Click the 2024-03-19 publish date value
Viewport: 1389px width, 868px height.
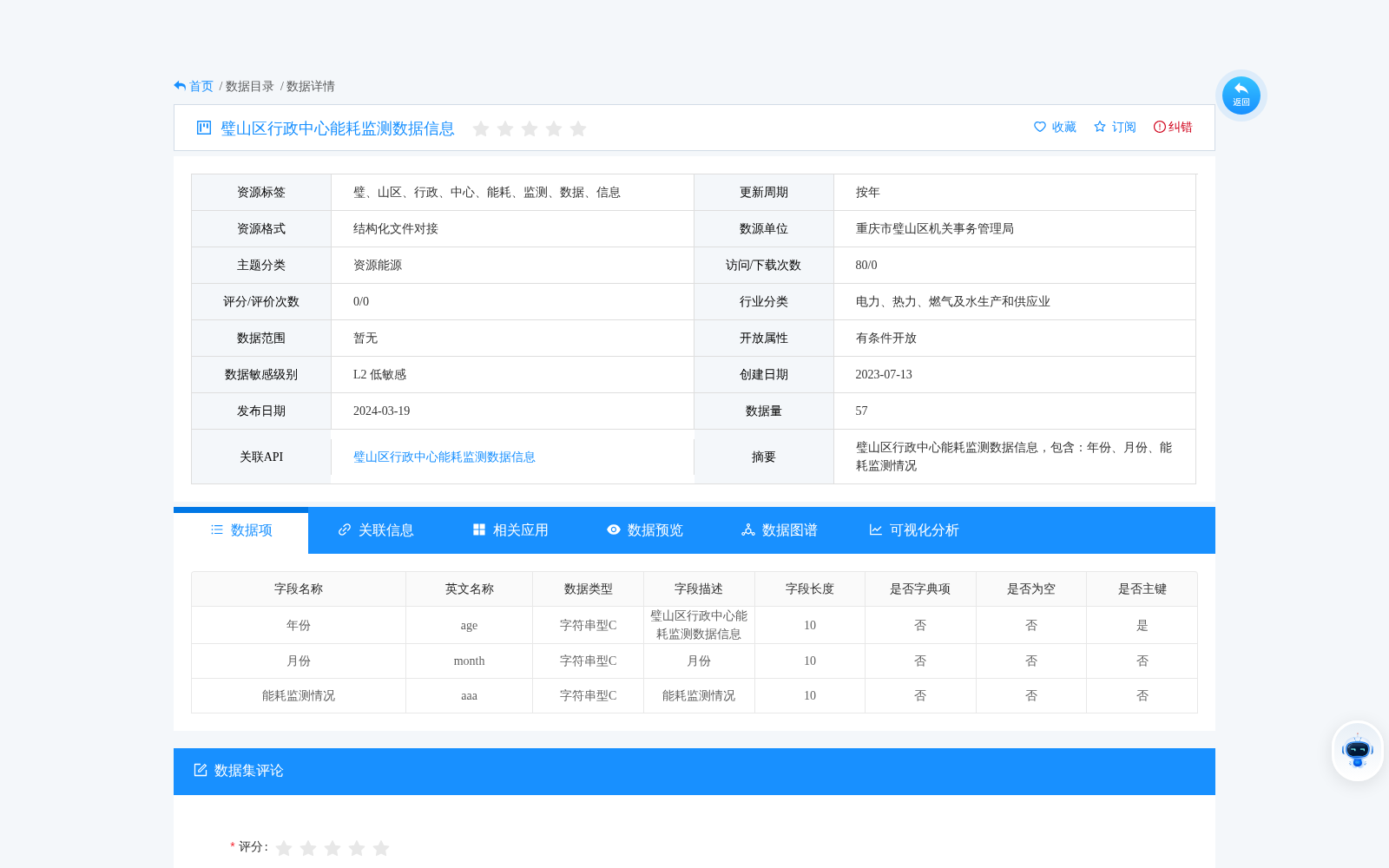click(382, 411)
